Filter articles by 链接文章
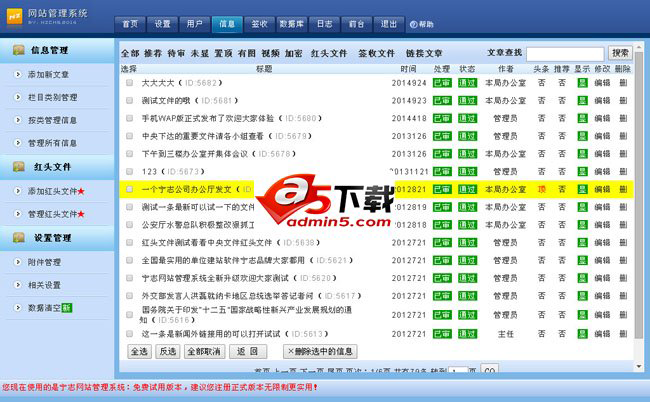650x402 pixels. point(424,53)
